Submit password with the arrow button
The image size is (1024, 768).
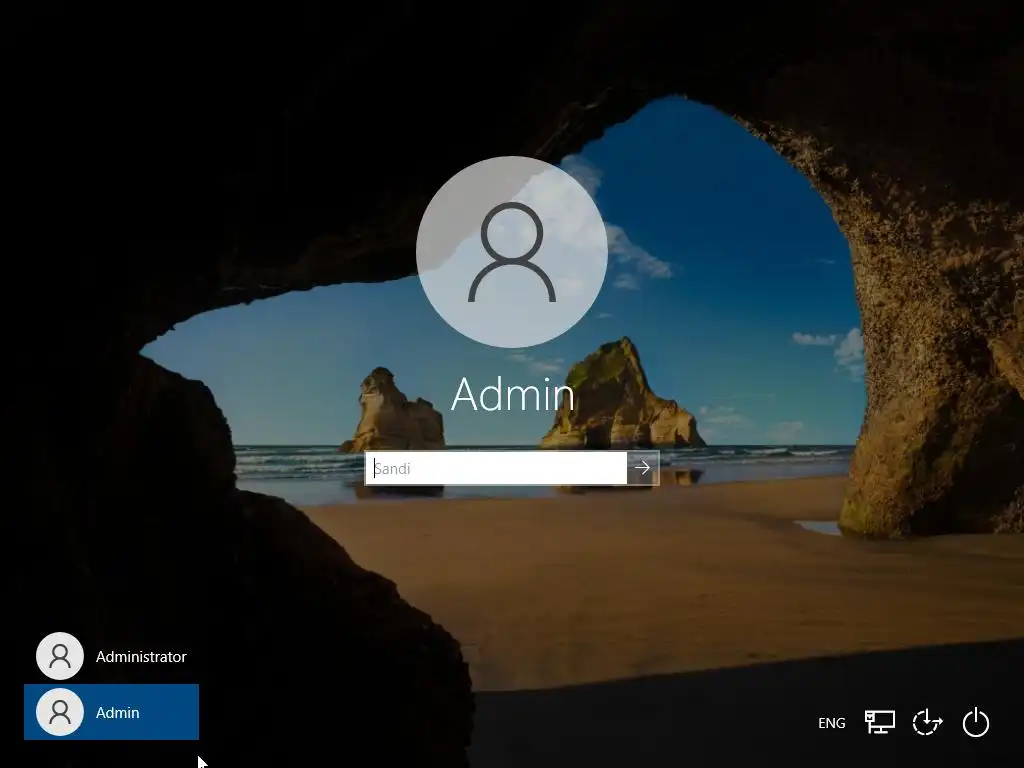[643, 468]
